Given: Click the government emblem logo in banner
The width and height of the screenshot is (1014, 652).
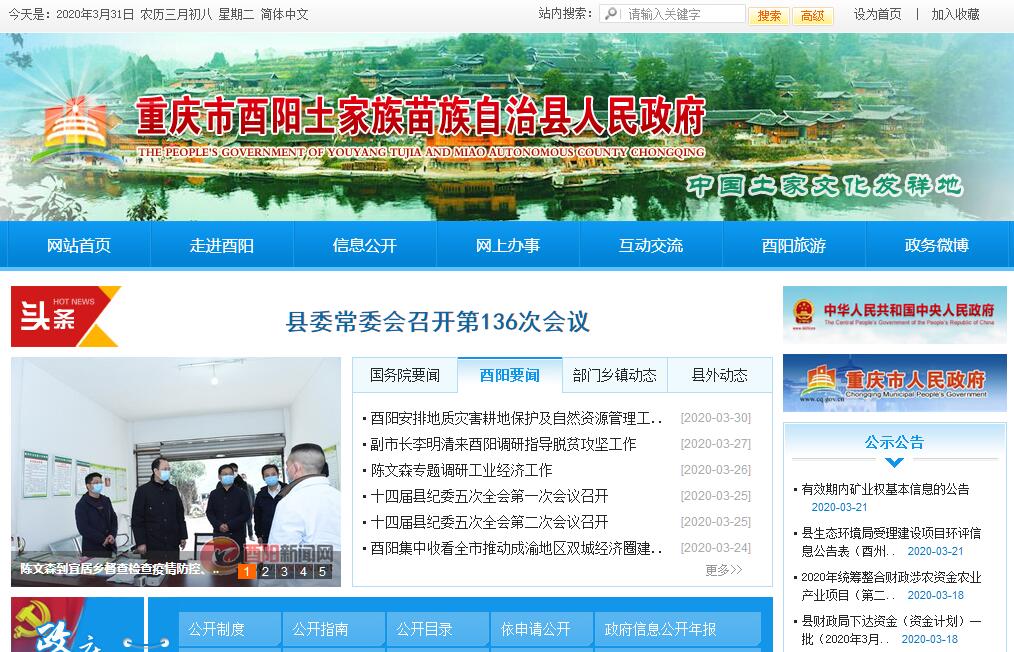Looking at the screenshot, I should [70, 132].
